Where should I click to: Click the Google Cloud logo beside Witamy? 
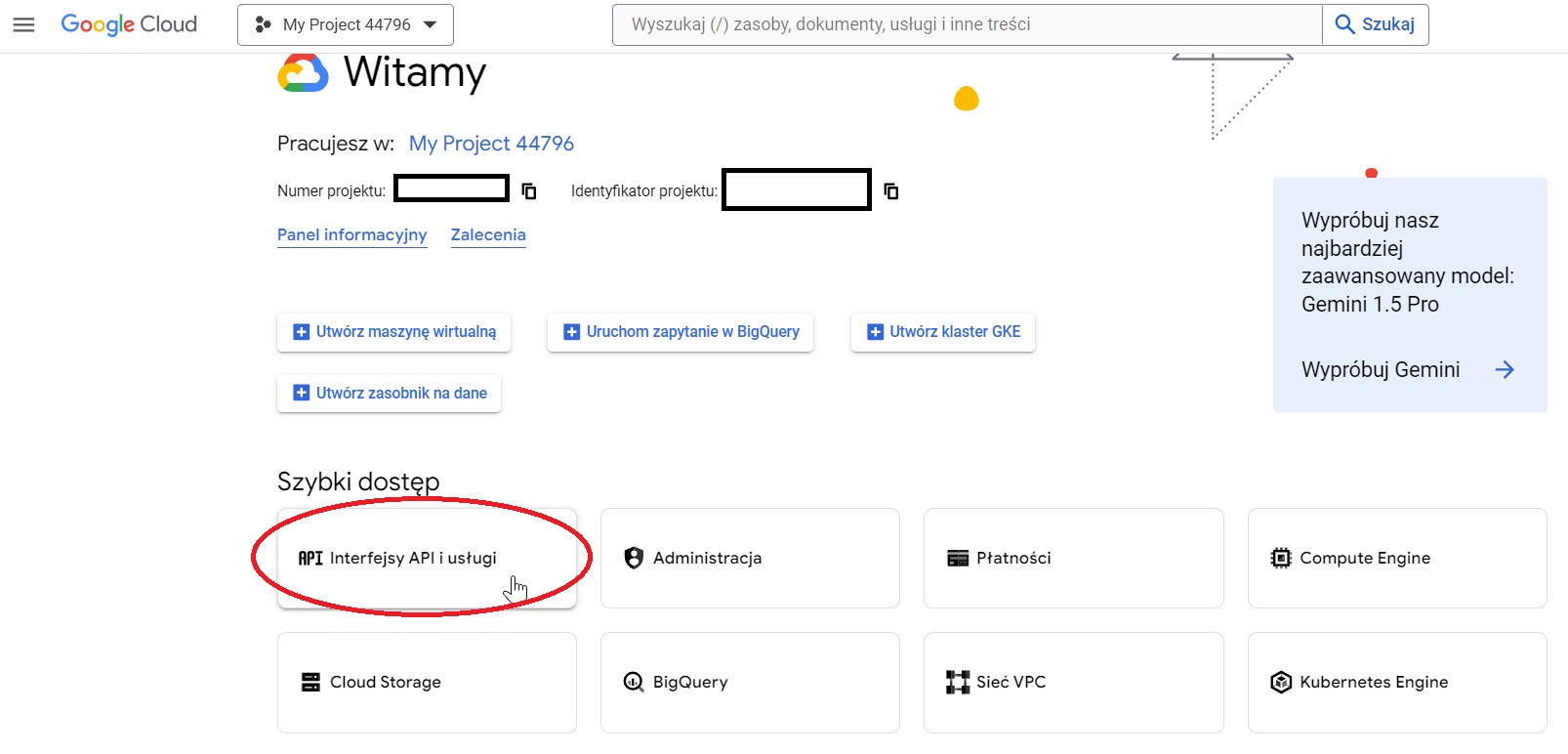coord(303,73)
